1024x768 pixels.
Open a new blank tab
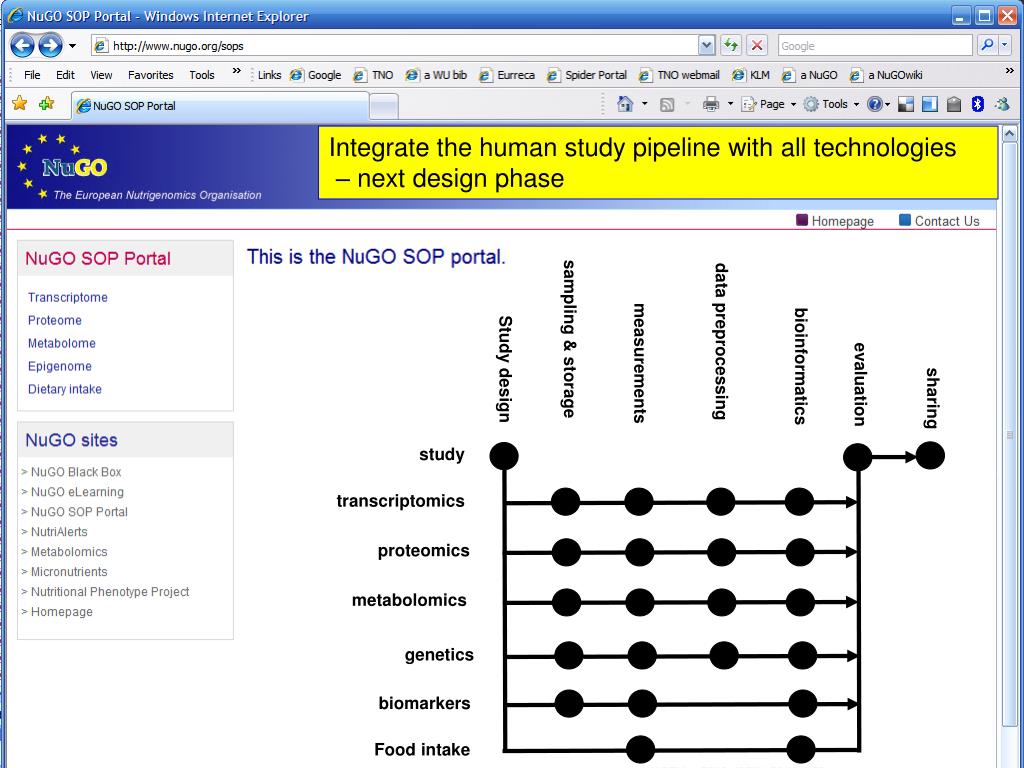pos(384,106)
